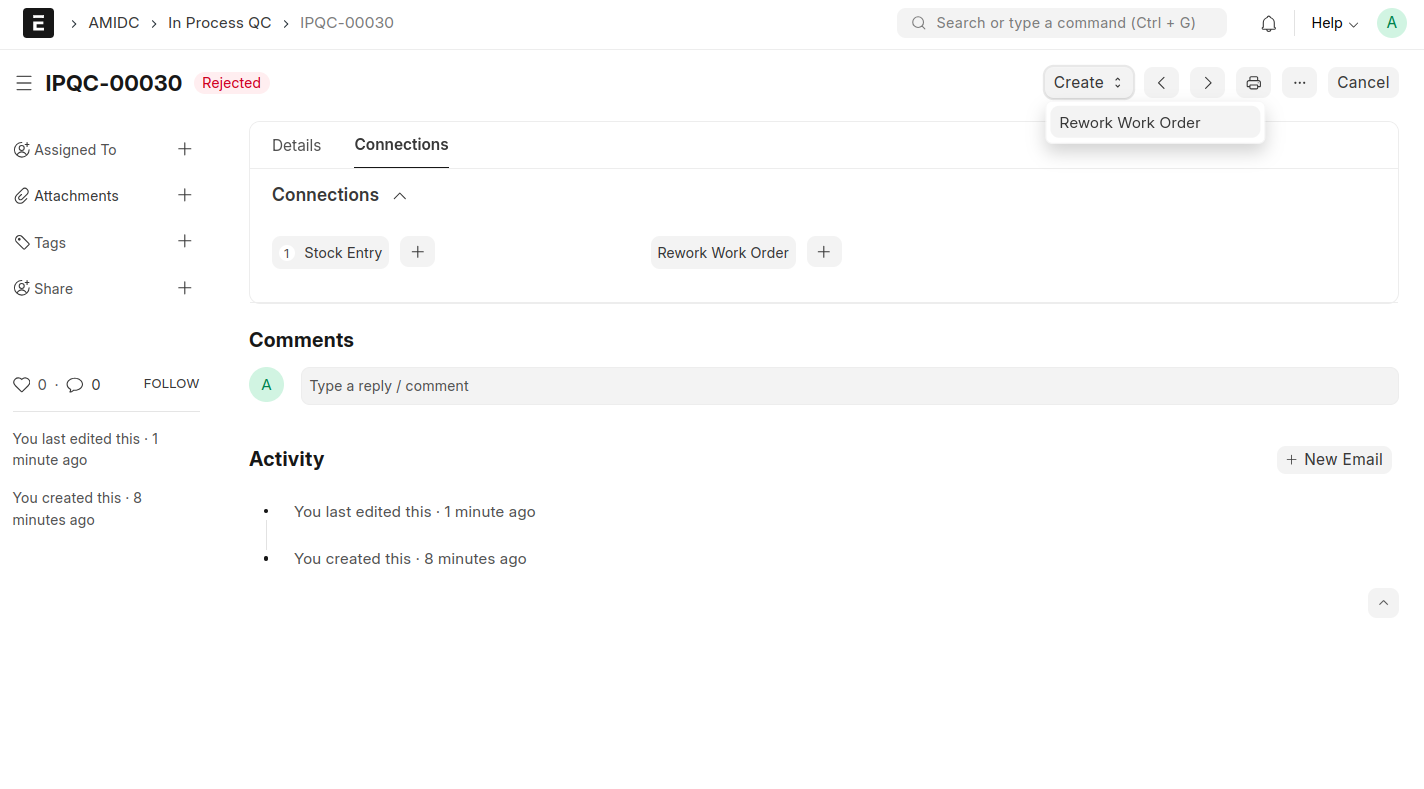
Task: Go to previous document arrow
Action: pyautogui.click(x=1161, y=83)
